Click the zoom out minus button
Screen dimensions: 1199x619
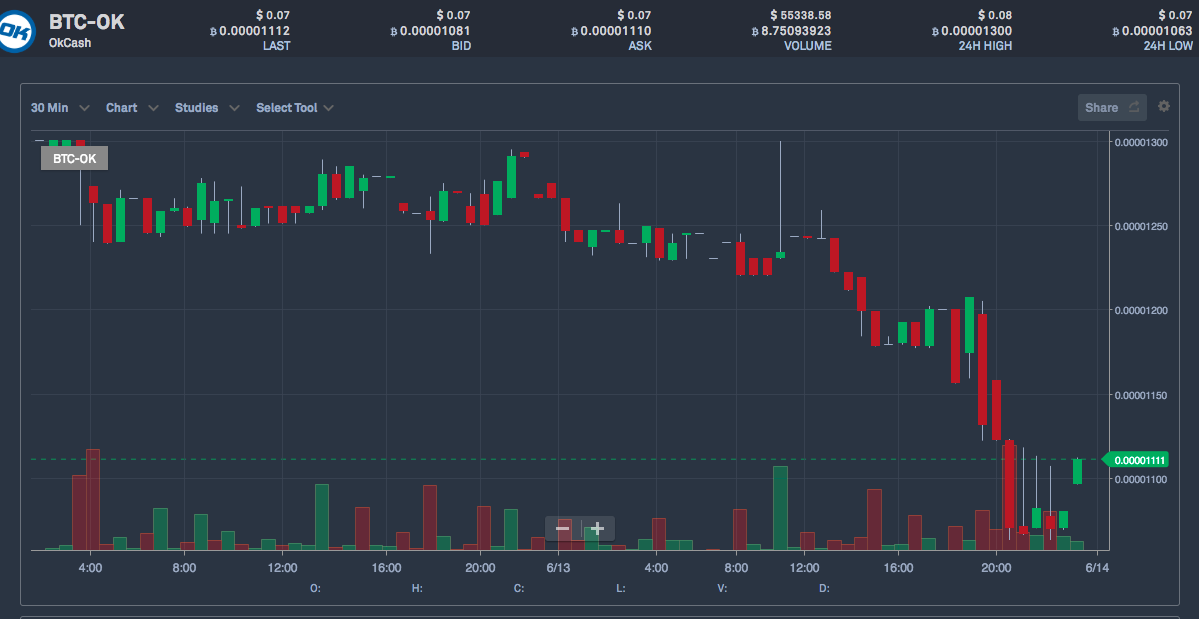[563, 528]
